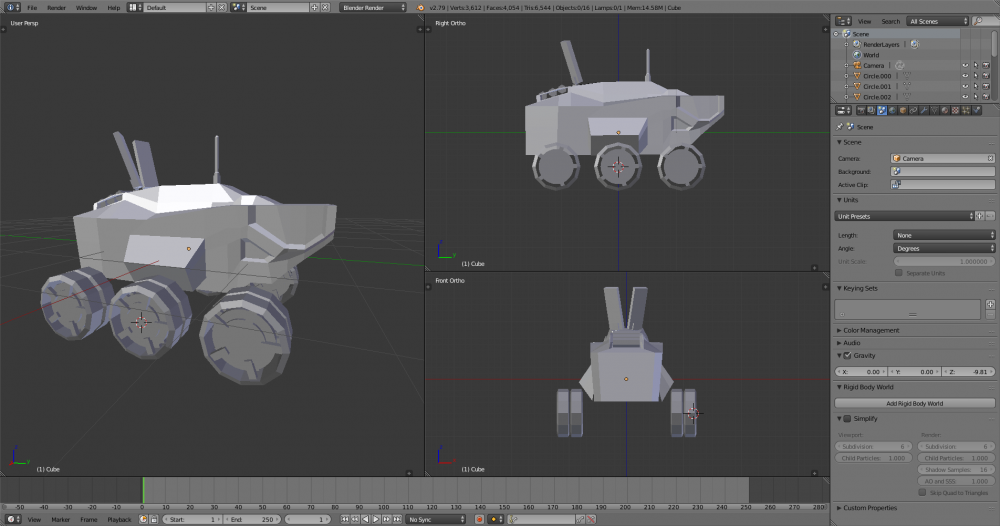Open the Help menu
Image resolution: width=1000 pixels, height=526 pixels.
[x=114, y=8]
